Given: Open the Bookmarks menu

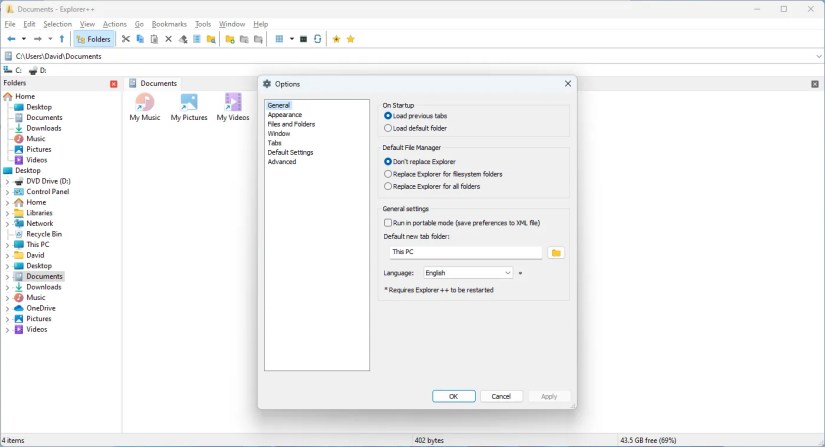Looking at the screenshot, I should click(169, 24).
